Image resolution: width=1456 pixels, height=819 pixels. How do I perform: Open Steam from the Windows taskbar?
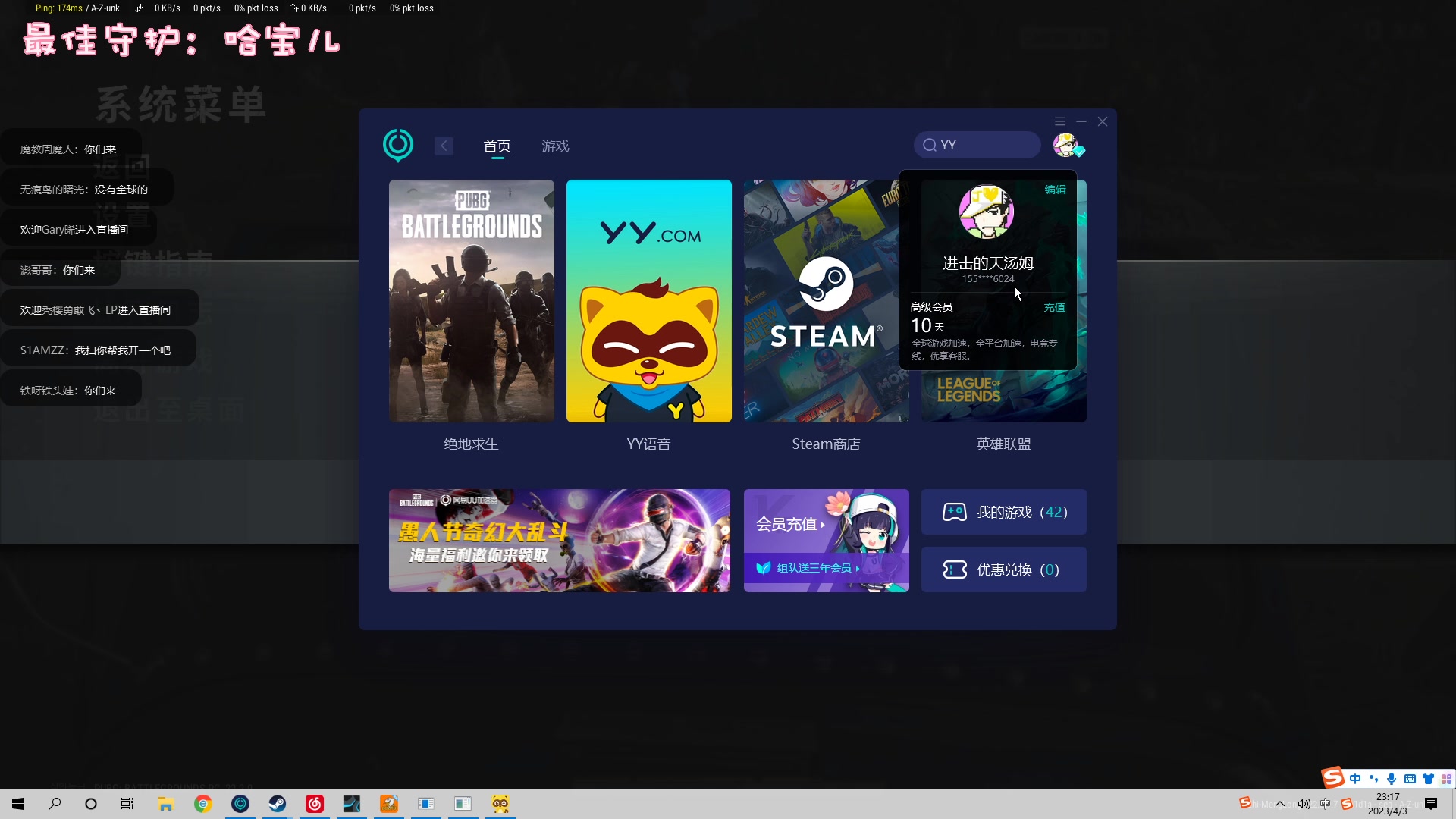tap(278, 804)
